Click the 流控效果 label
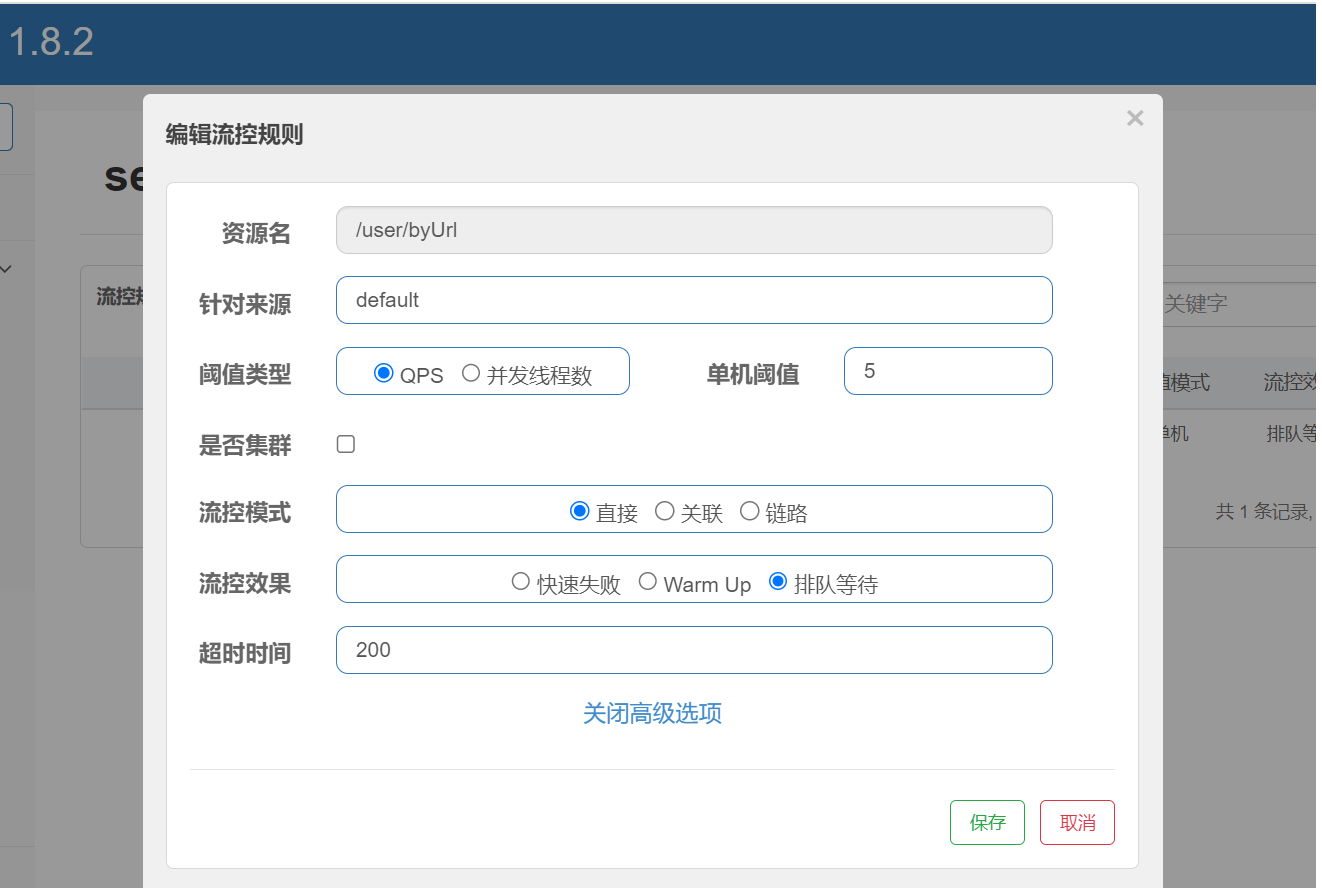The height and width of the screenshot is (888, 1322). point(245,583)
